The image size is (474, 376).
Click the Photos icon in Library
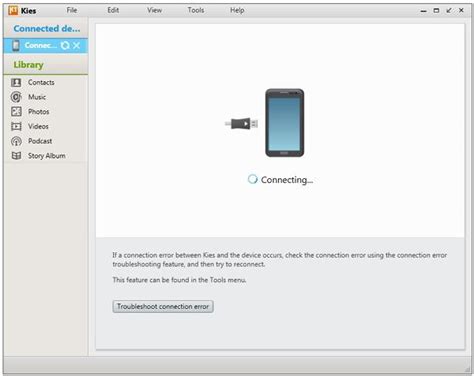tap(16, 111)
